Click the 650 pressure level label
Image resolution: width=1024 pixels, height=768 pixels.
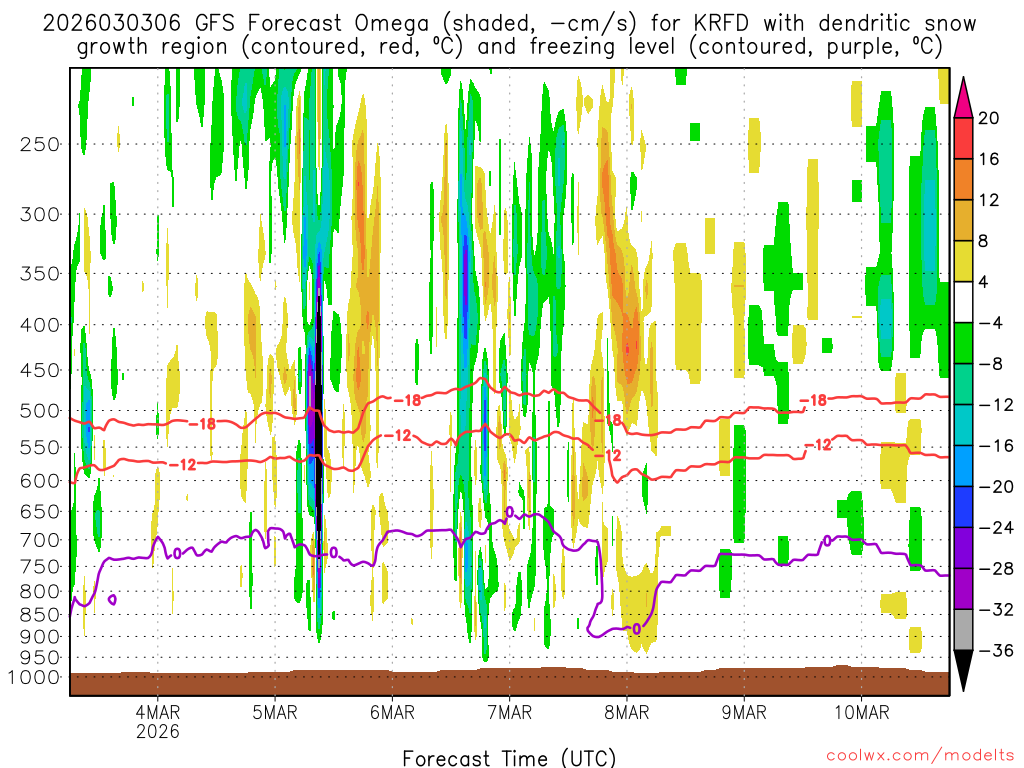pos(40,511)
